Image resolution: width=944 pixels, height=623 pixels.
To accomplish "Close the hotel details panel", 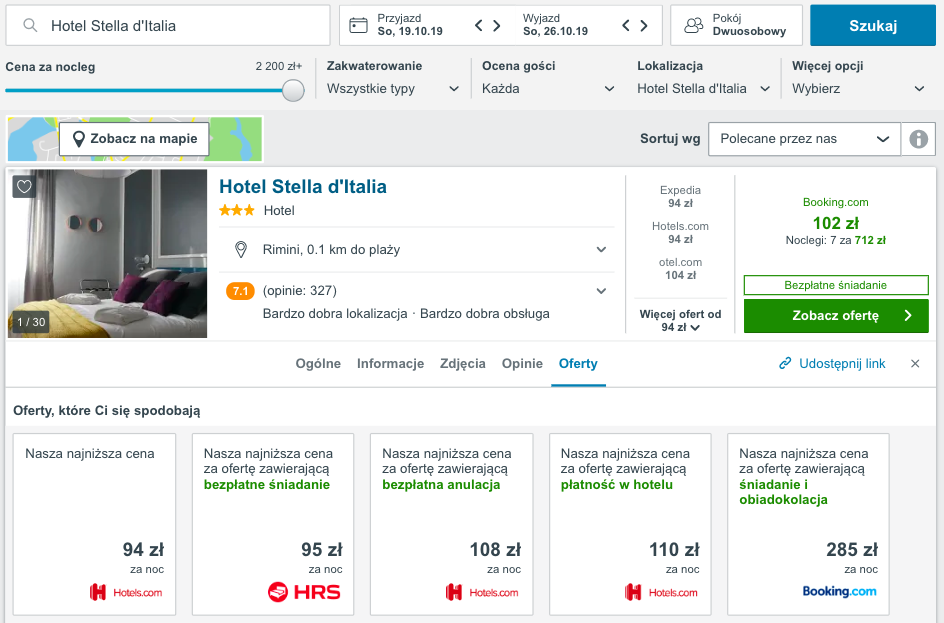I will (x=915, y=364).
